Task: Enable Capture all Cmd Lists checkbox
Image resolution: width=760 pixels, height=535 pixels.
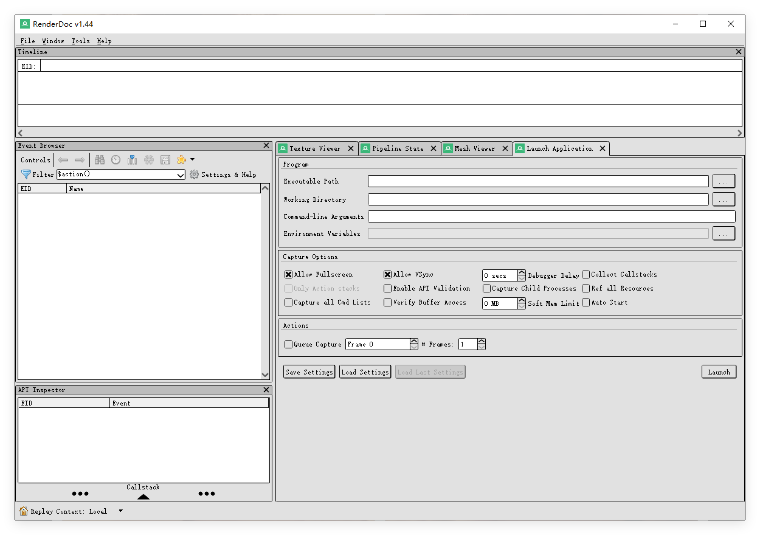Action: 288,302
